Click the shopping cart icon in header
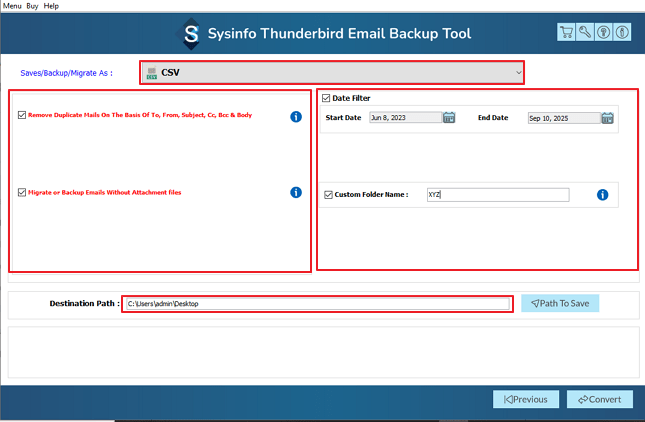This screenshot has height=422, width=645. pos(566,32)
